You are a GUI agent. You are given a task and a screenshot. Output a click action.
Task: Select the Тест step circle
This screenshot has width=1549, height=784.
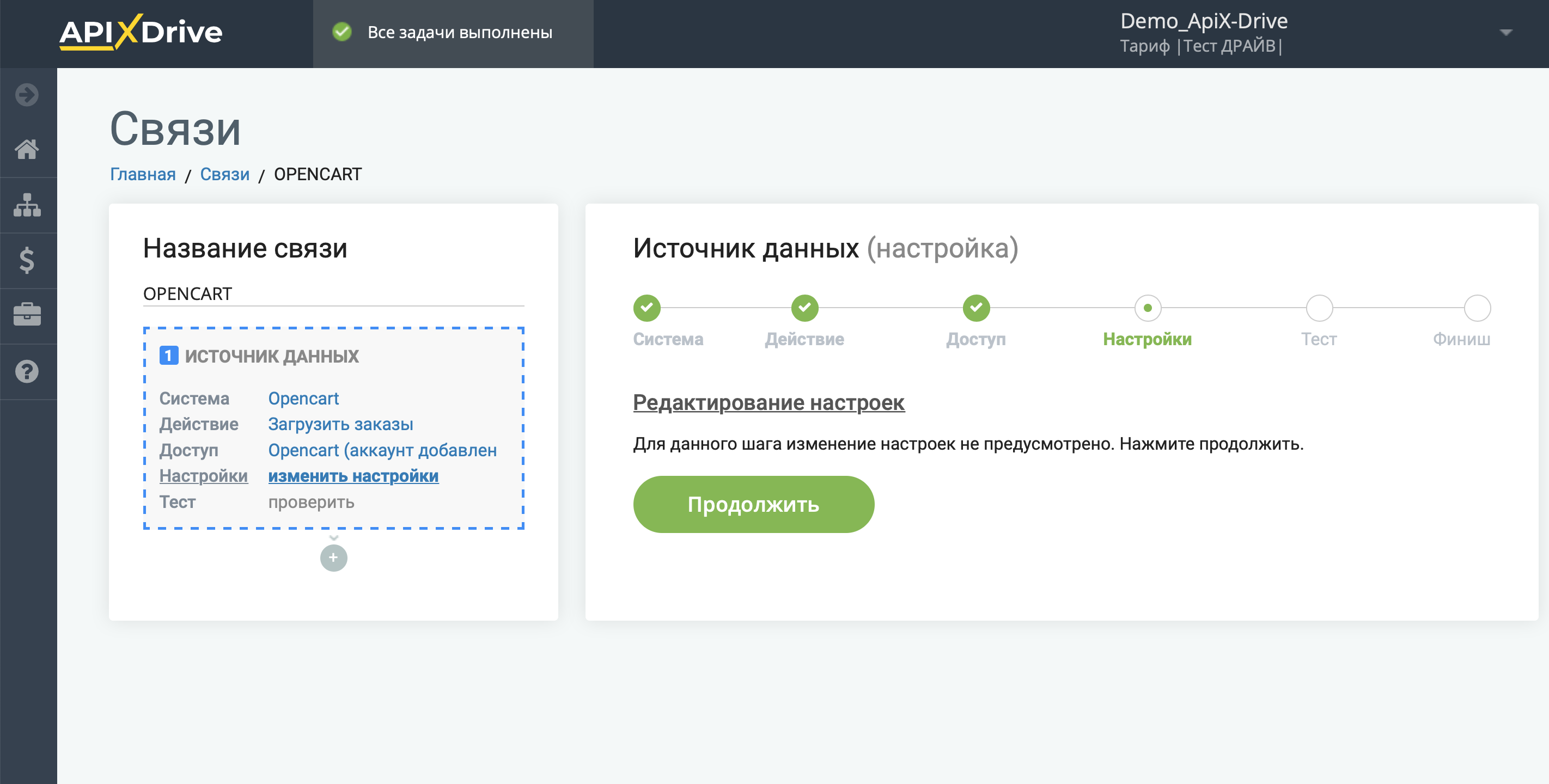[1319, 308]
